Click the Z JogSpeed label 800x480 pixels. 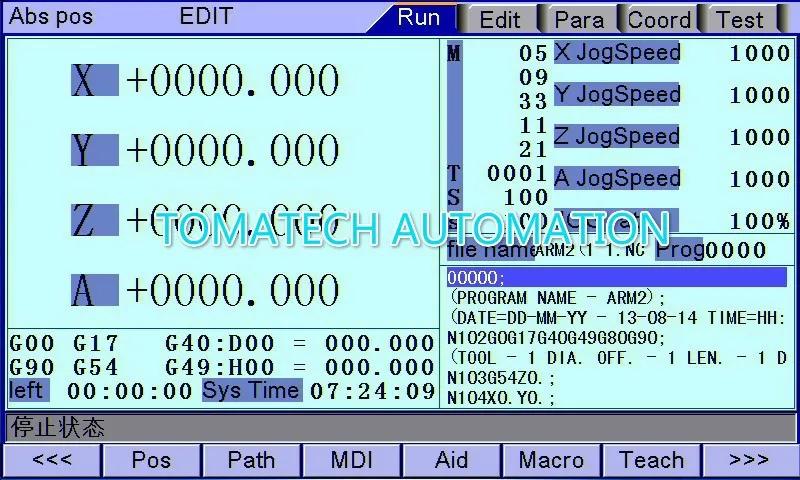pyautogui.click(x=617, y=136)
